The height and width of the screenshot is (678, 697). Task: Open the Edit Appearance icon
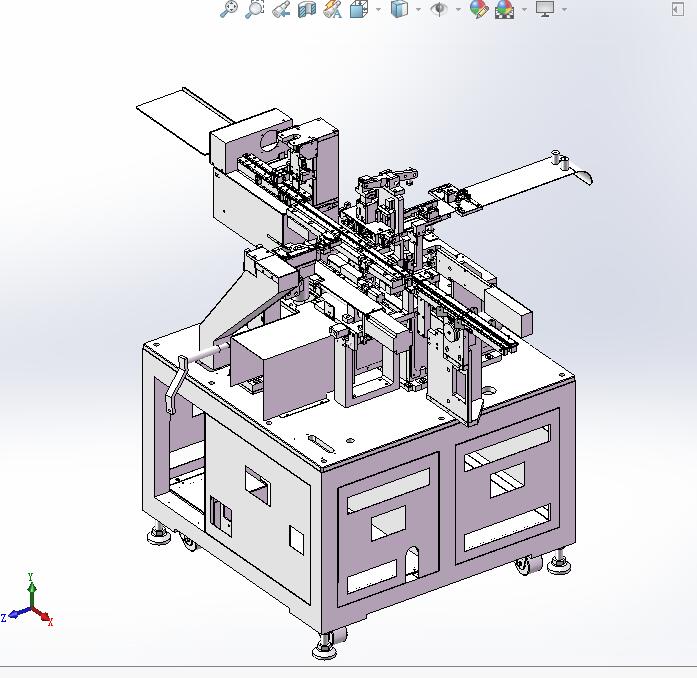pyautogui.click(x=479, y=9)
